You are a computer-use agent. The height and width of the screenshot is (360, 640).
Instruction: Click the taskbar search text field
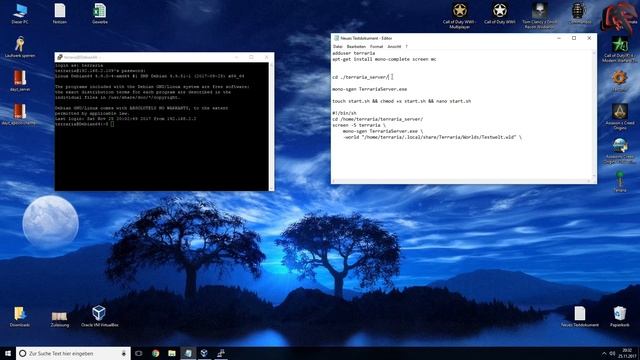[x=73, y=353]
